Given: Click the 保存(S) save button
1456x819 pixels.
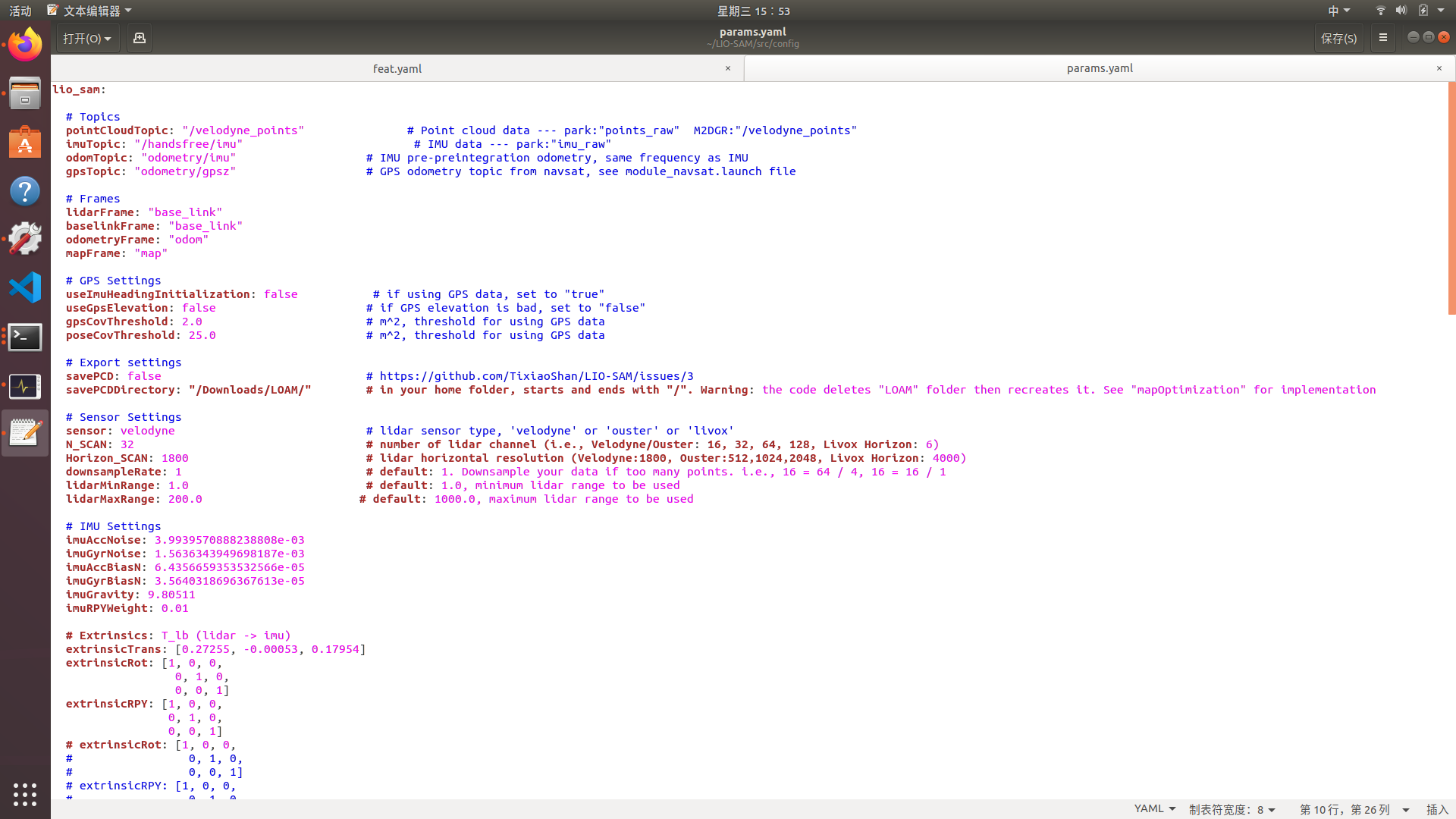Looking at the screenshot, I should [x=1338, y=37].
